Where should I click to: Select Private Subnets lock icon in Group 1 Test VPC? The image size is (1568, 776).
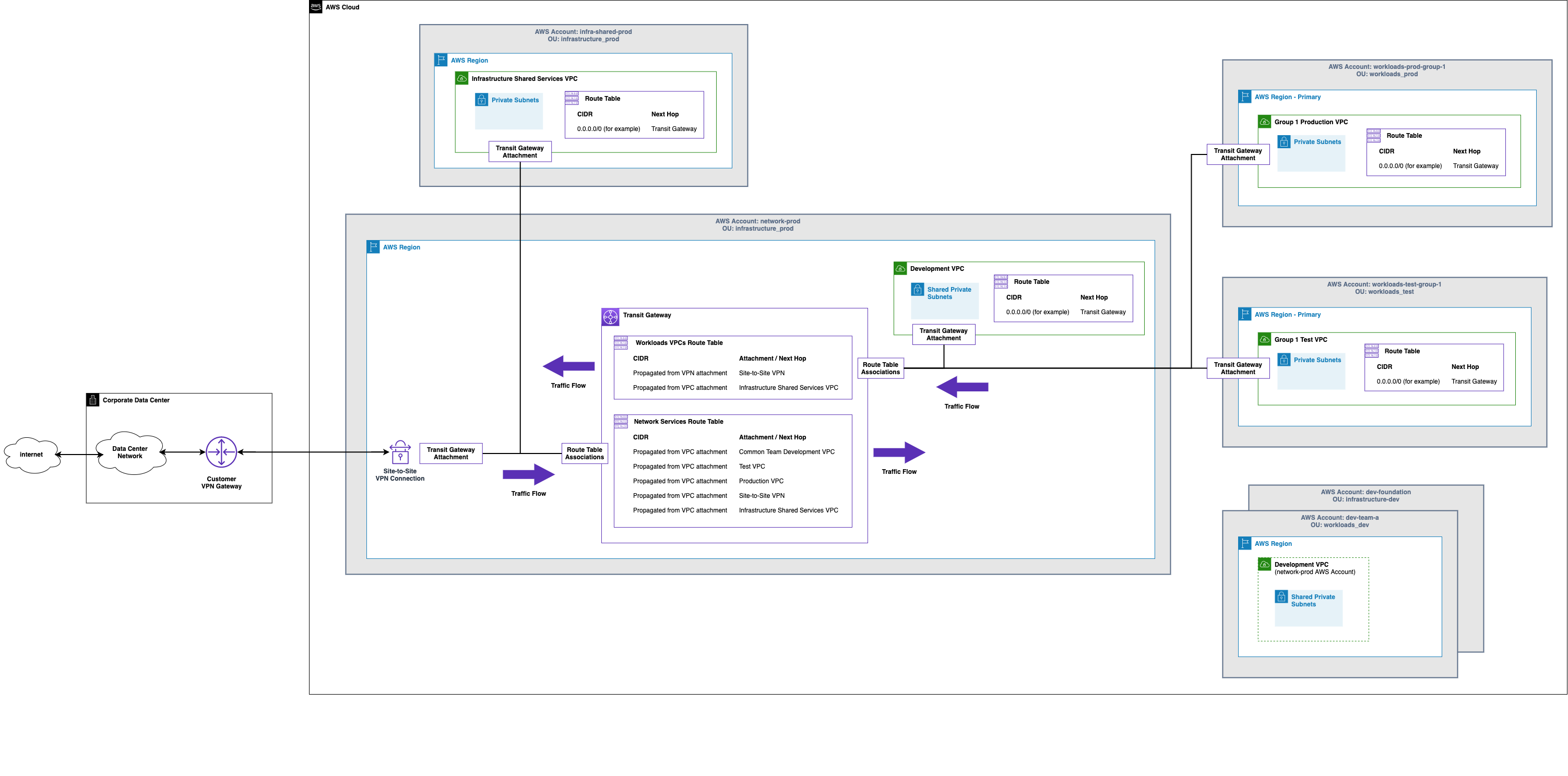tap(1284, 360)
